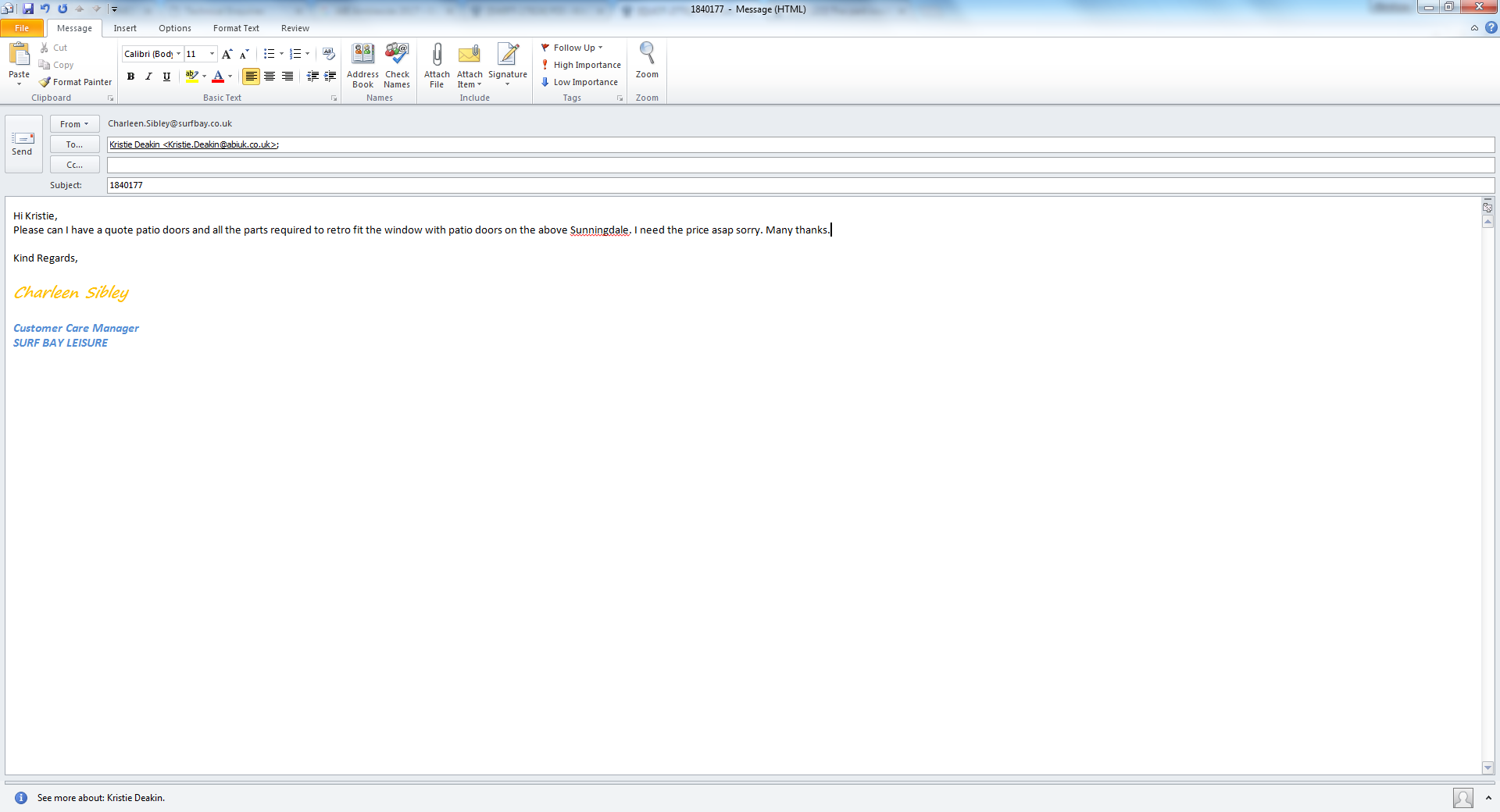Copy the selection to clipboard
Screen dimensions: 1500x812
pos(56,65)
